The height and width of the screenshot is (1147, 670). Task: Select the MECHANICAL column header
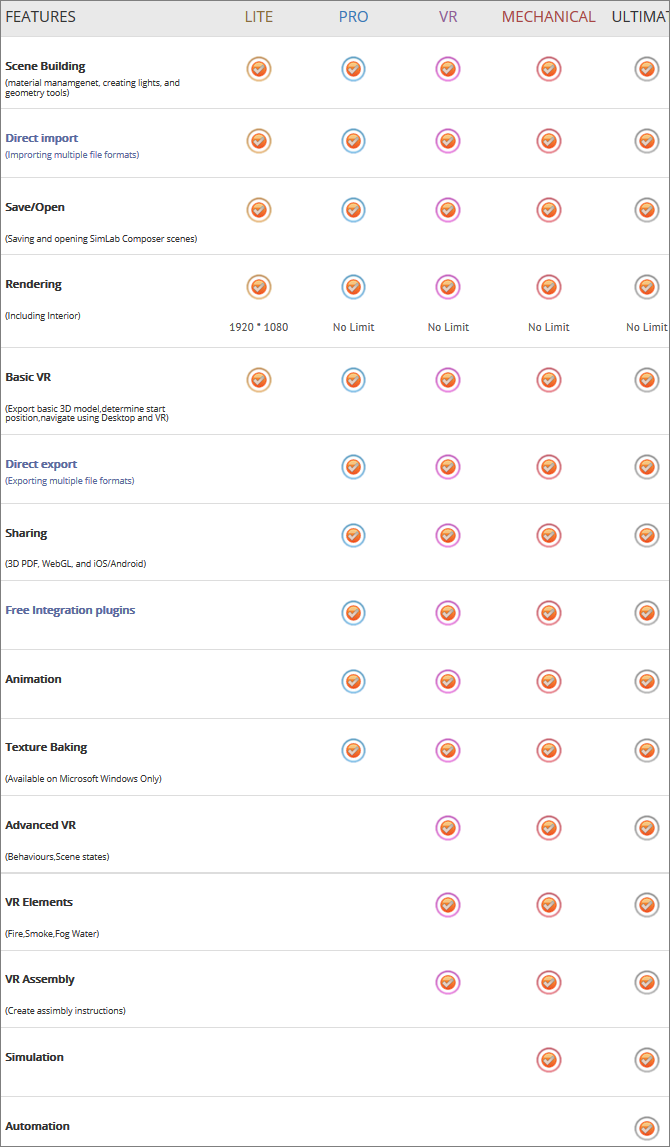pyautogui.click(x=548, y=17)
